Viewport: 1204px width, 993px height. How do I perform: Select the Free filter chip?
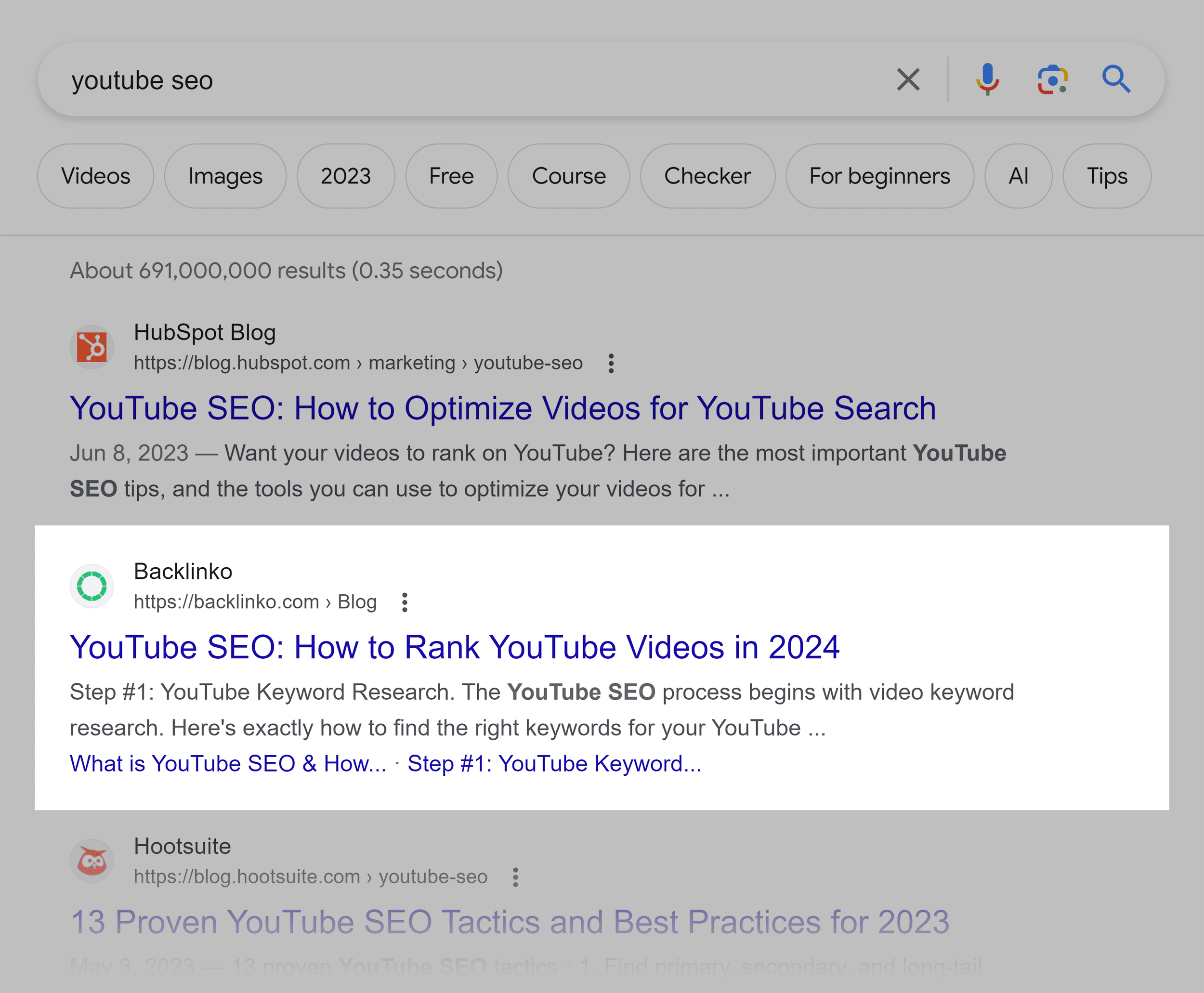click(x=451, y=176)
